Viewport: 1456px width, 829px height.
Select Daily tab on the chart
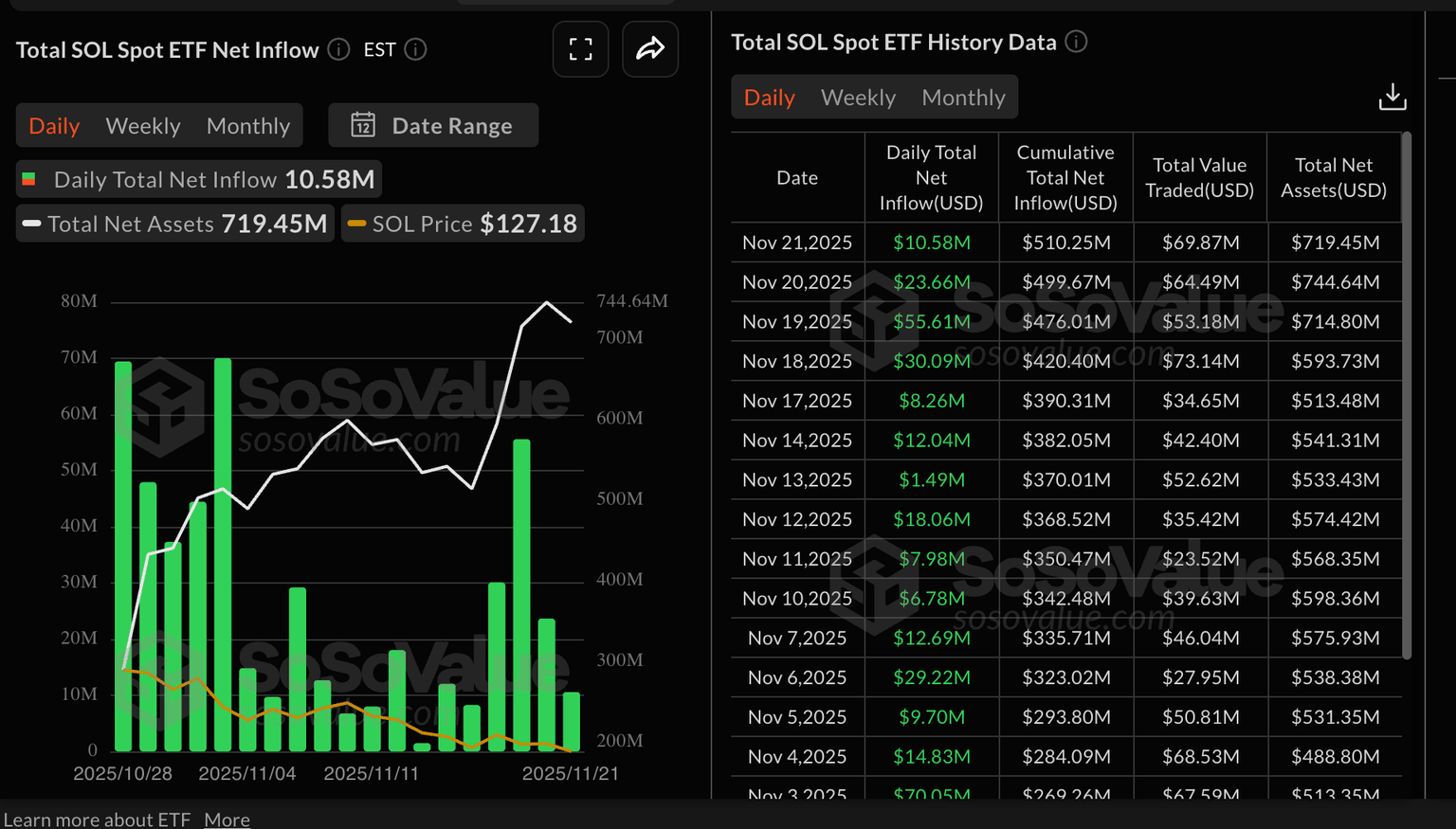point(54,126)
